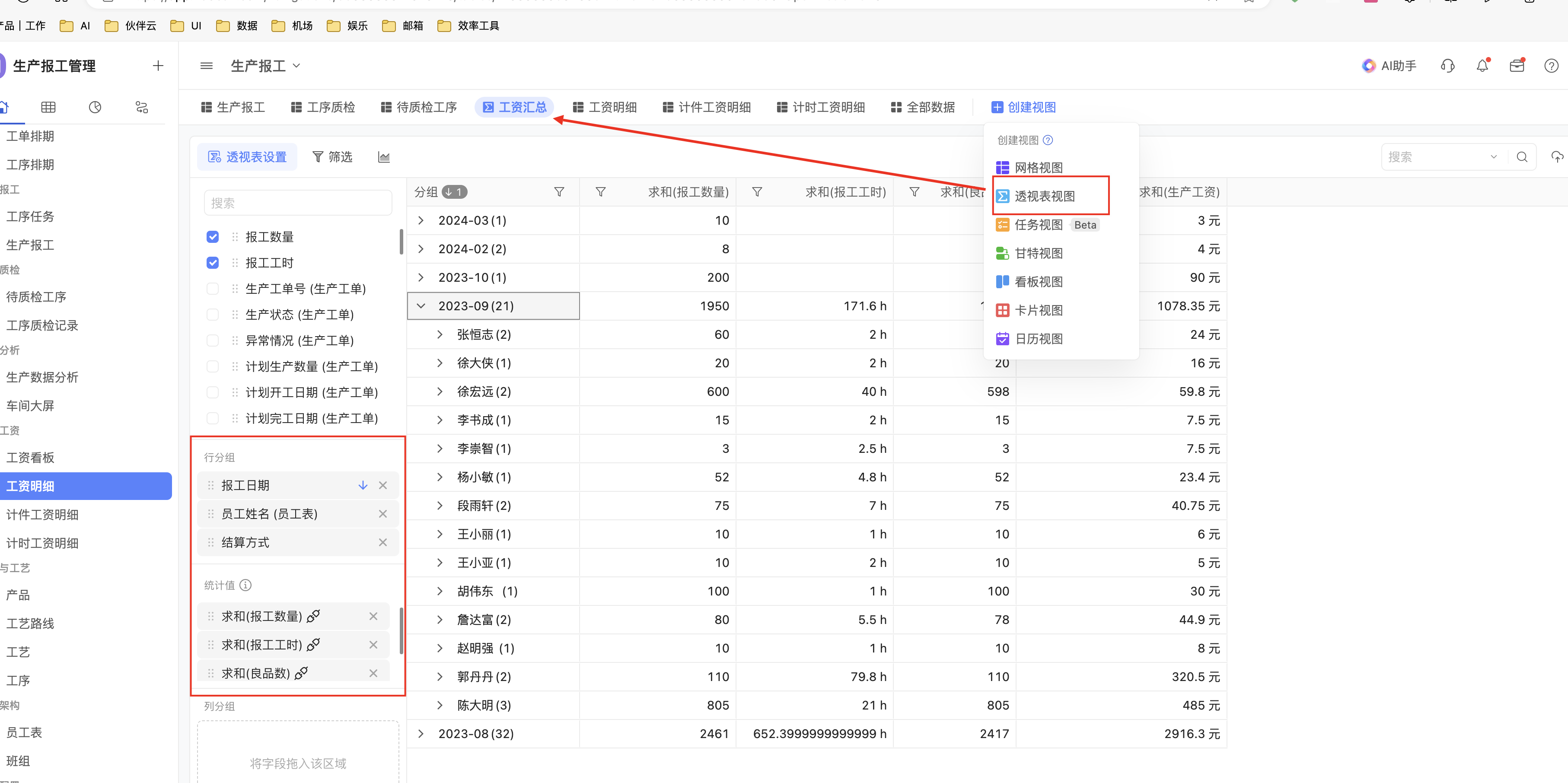Screen dimensions: 1568x783
Task: Open 生产数据分析 in the sidebar
Action: pos(43,377)
